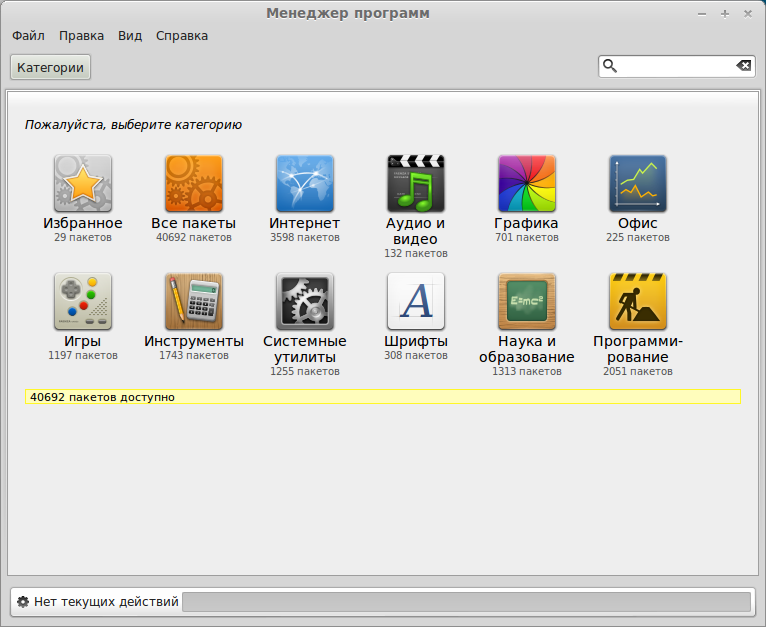Viewport: 766px width, 627px height.
Task: Select the Интернет globe category icon
Action: (x=305, y=184)
